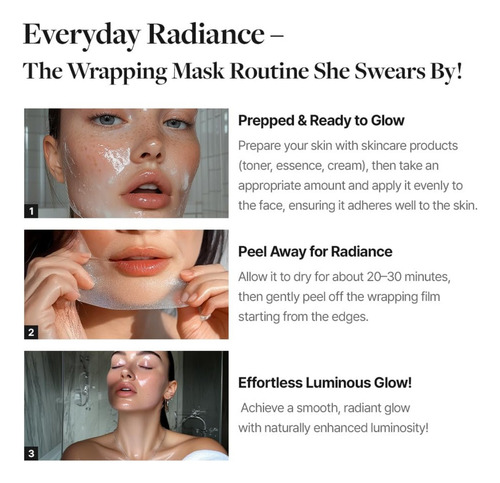Click the step 3 number badge
Screen dimensions: 500x483
click(x=31, y=453)
